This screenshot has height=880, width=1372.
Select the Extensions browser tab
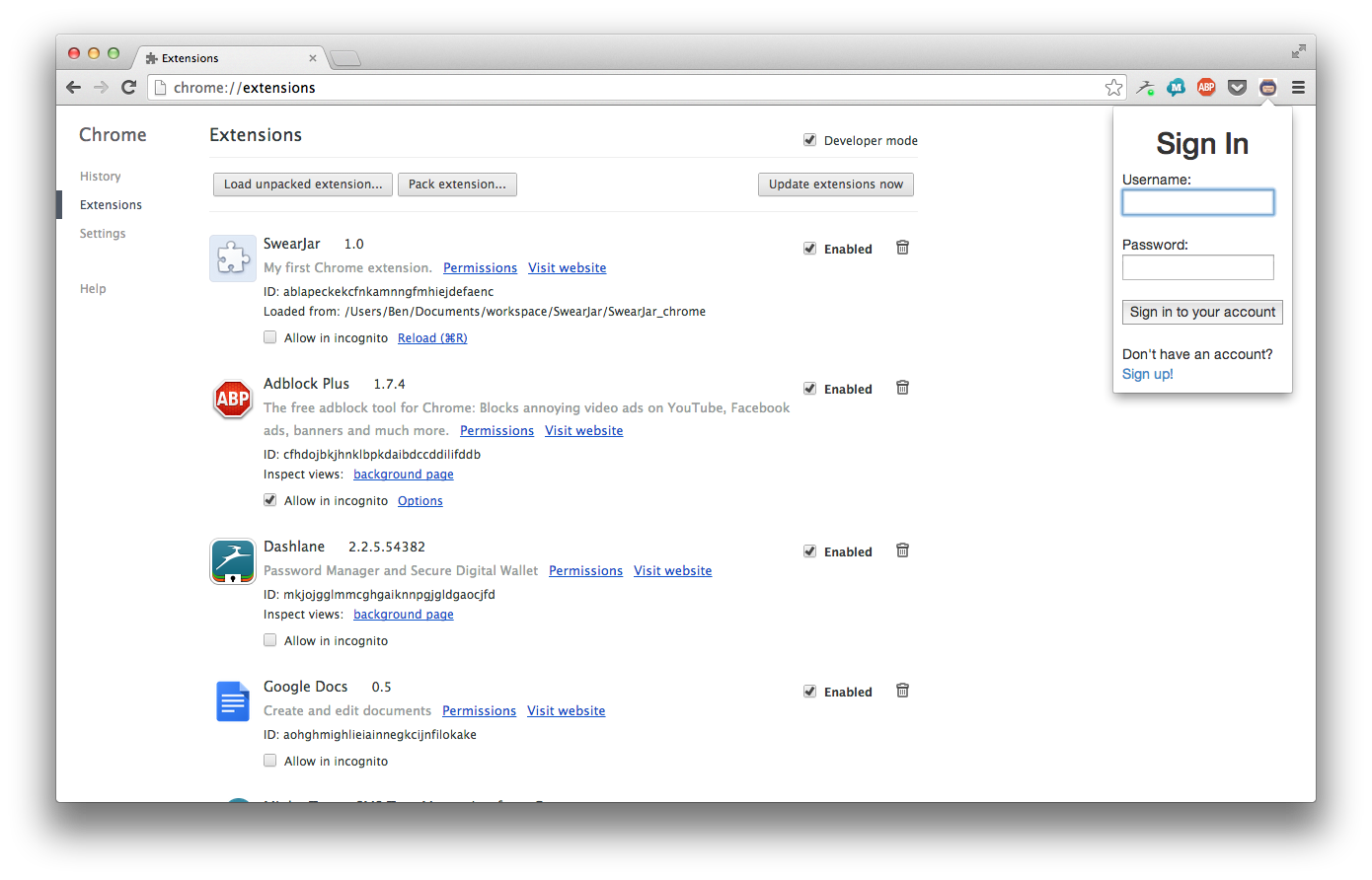click(x=229, y=58)
